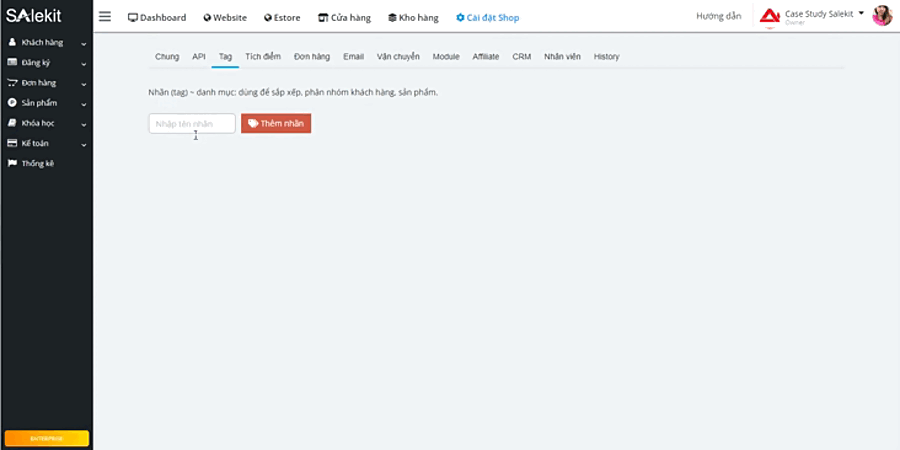Expand the Đơn hàng sidebar chevron
This screenshot has height=450, width=900.
pyautogui.click(x=84, y=84)
